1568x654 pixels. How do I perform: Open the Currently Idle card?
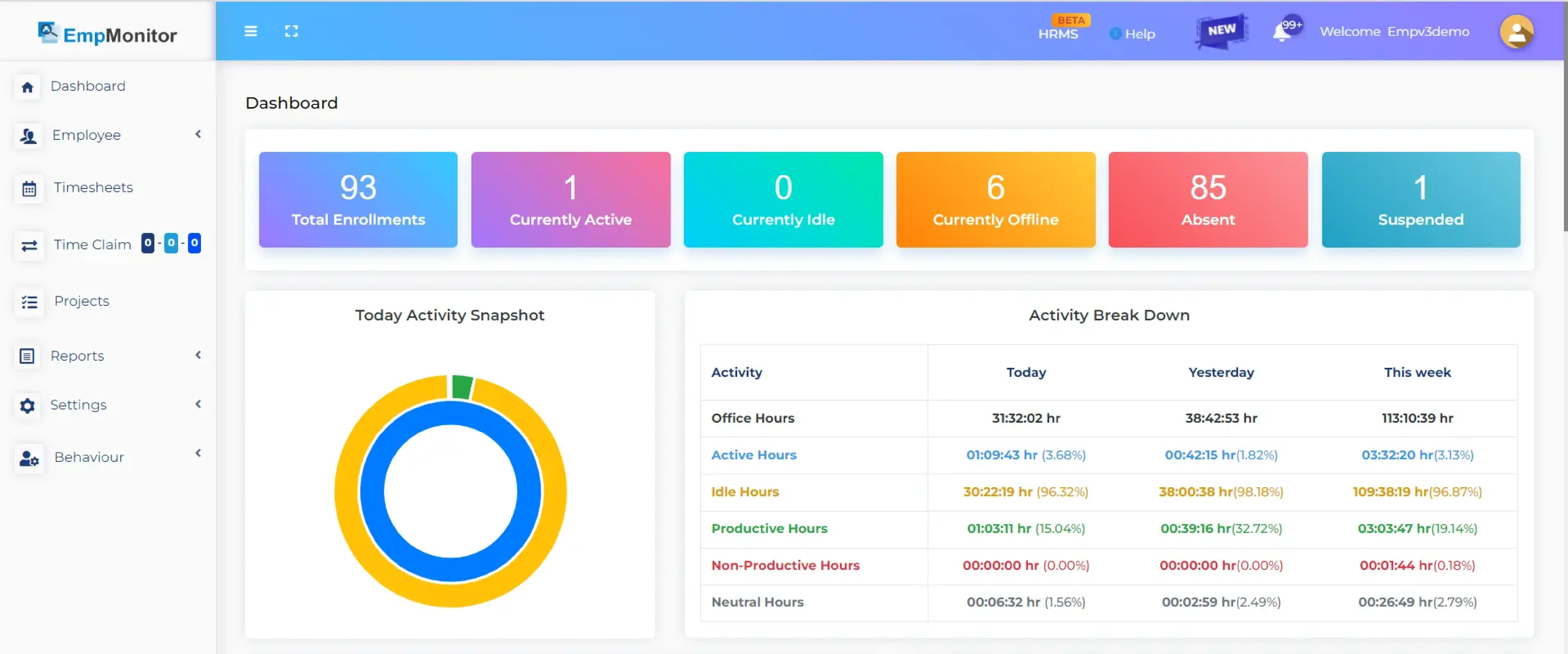tap(783, 200)
